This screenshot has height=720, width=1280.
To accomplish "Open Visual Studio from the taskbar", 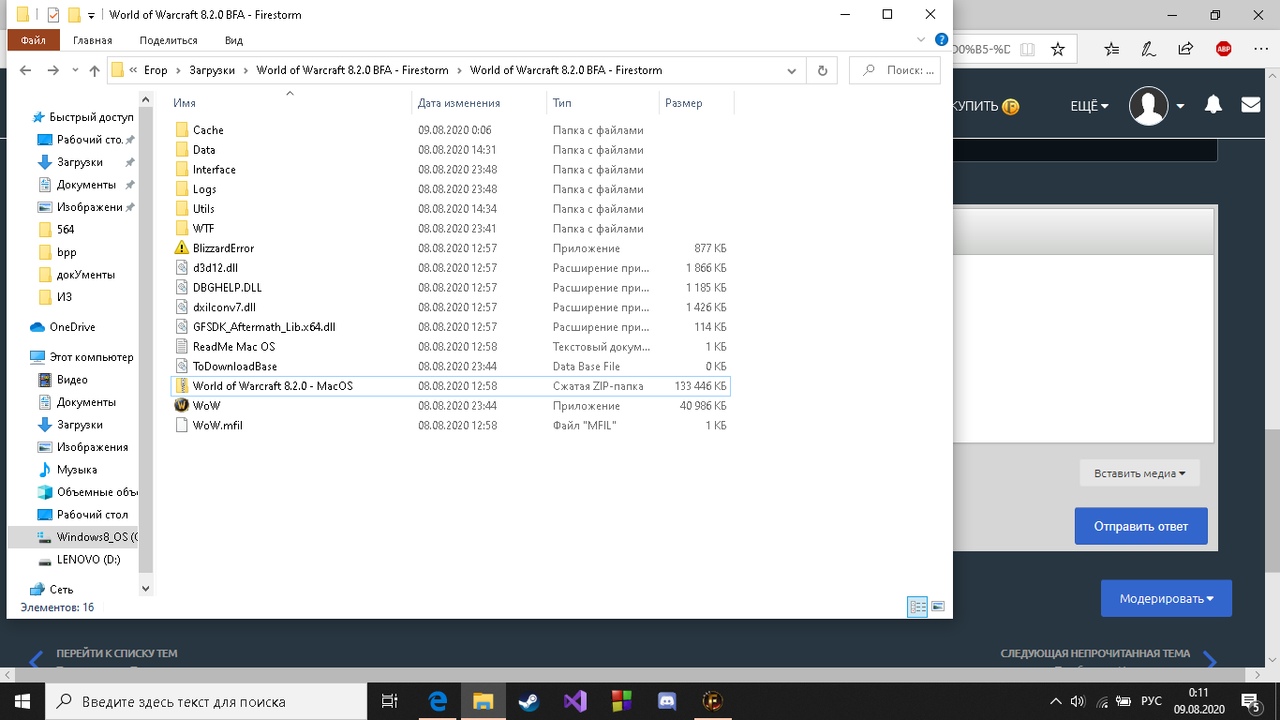I will [x=575, y=701].
